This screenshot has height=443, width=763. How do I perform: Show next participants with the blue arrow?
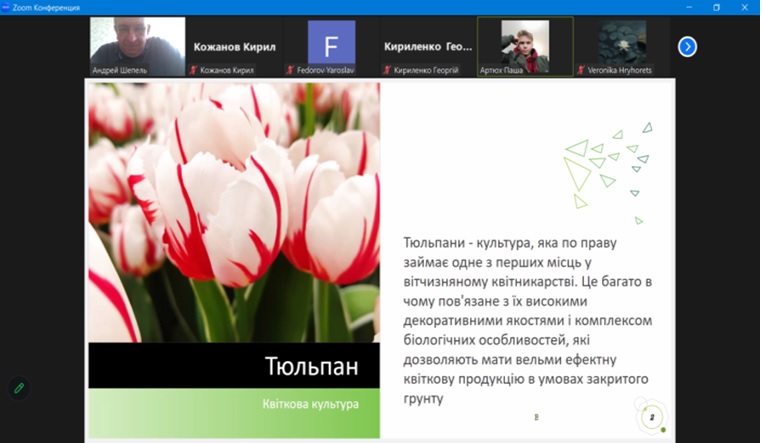point(687,47)
